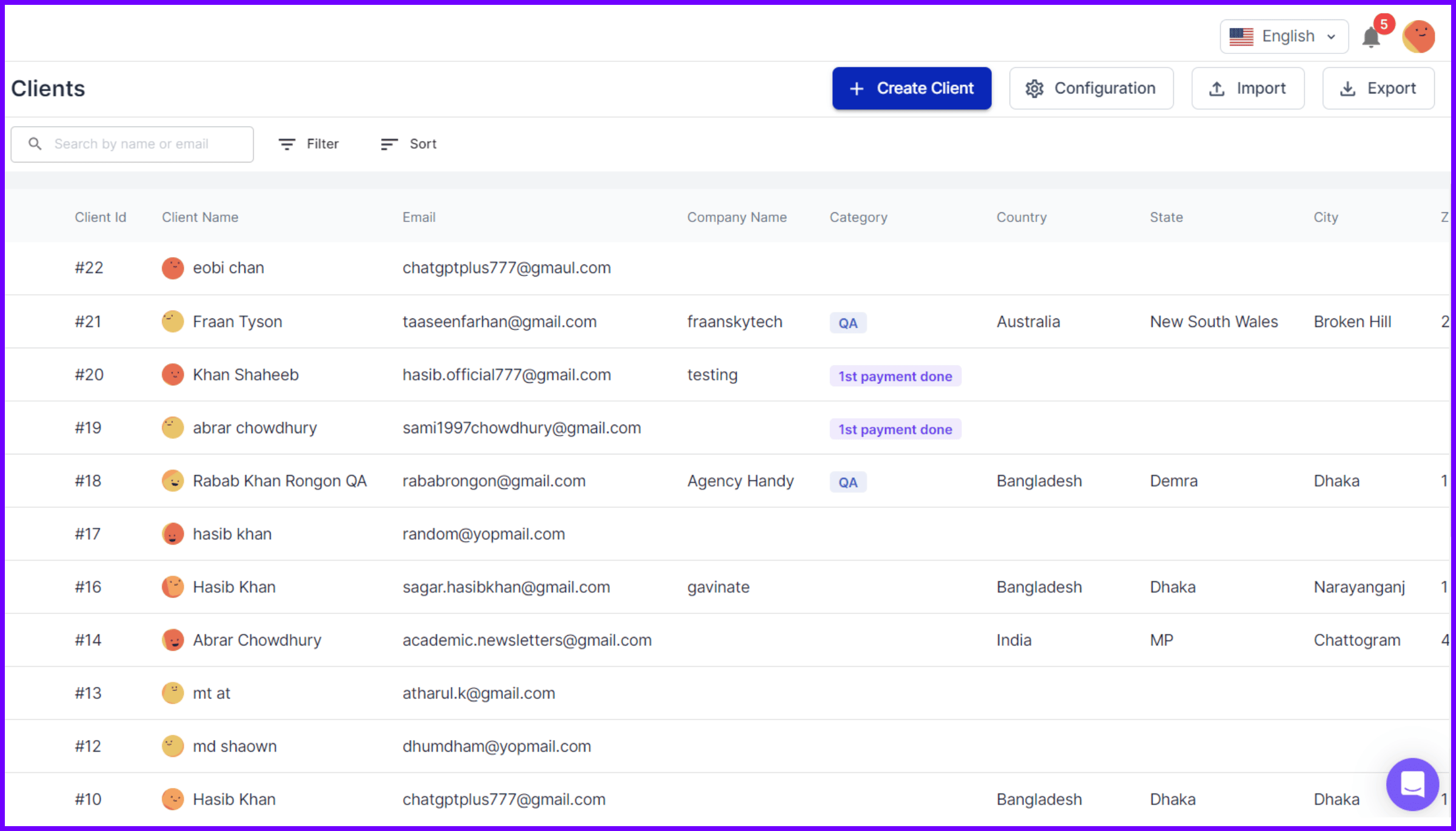Focus the search by name or email field
The width and height of the screenshot is (1456, 831).
tap(132, 144)
